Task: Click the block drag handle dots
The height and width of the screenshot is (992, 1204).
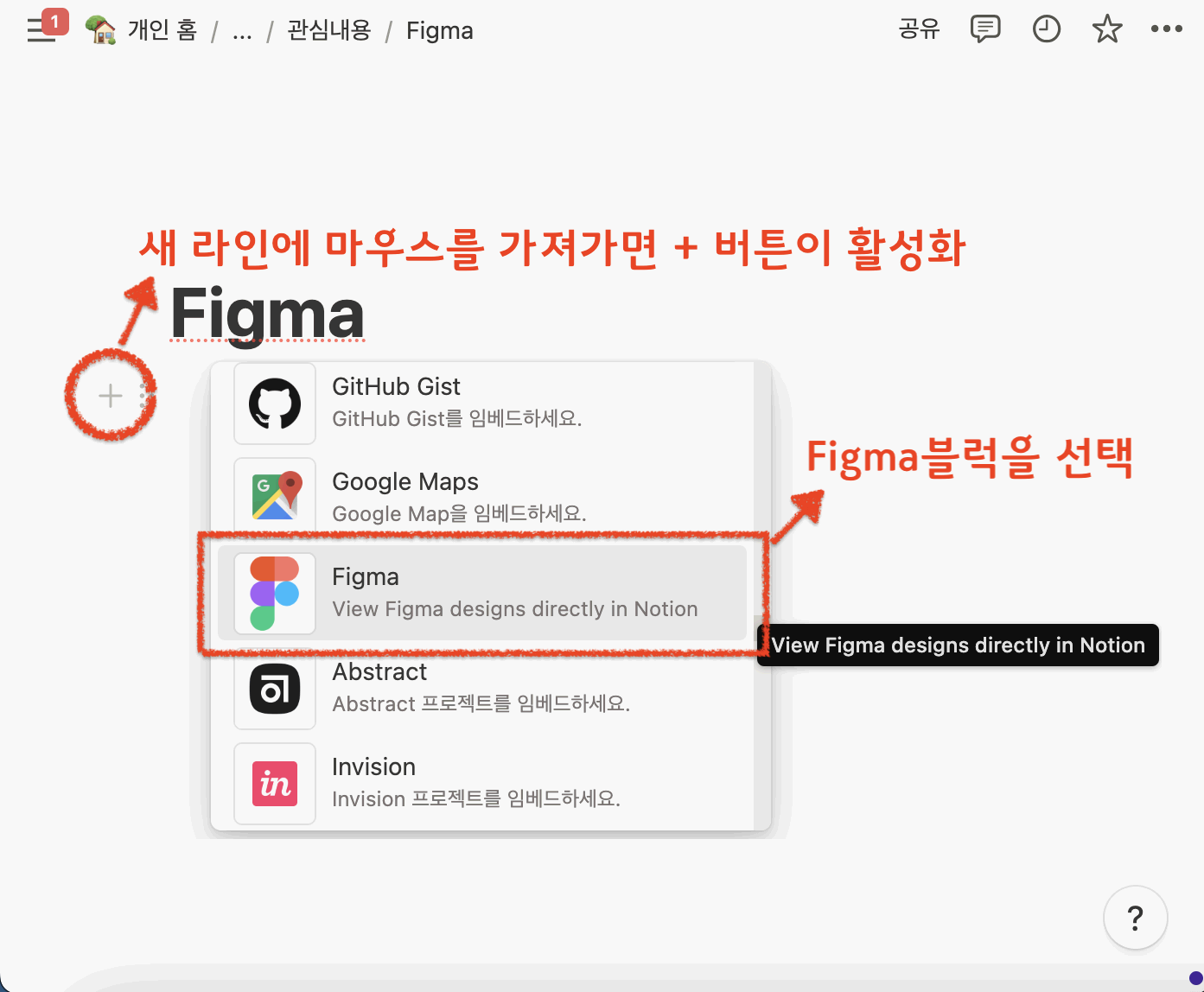Action: [x=144, y=396]
